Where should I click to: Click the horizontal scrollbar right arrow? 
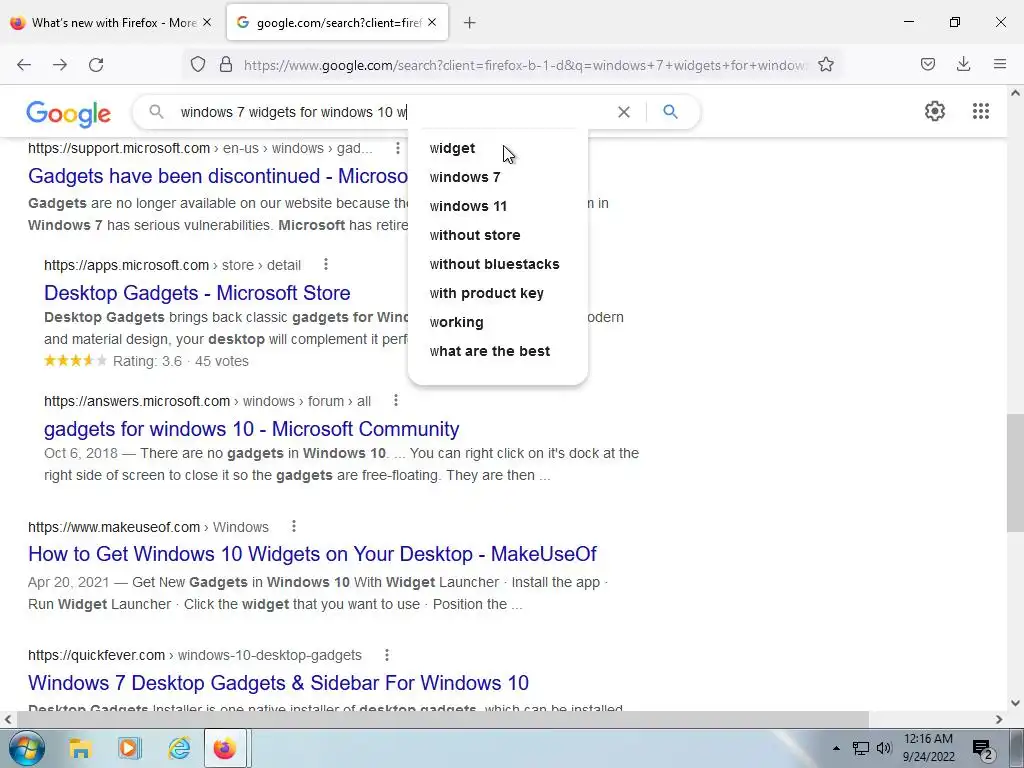(999, 719)
